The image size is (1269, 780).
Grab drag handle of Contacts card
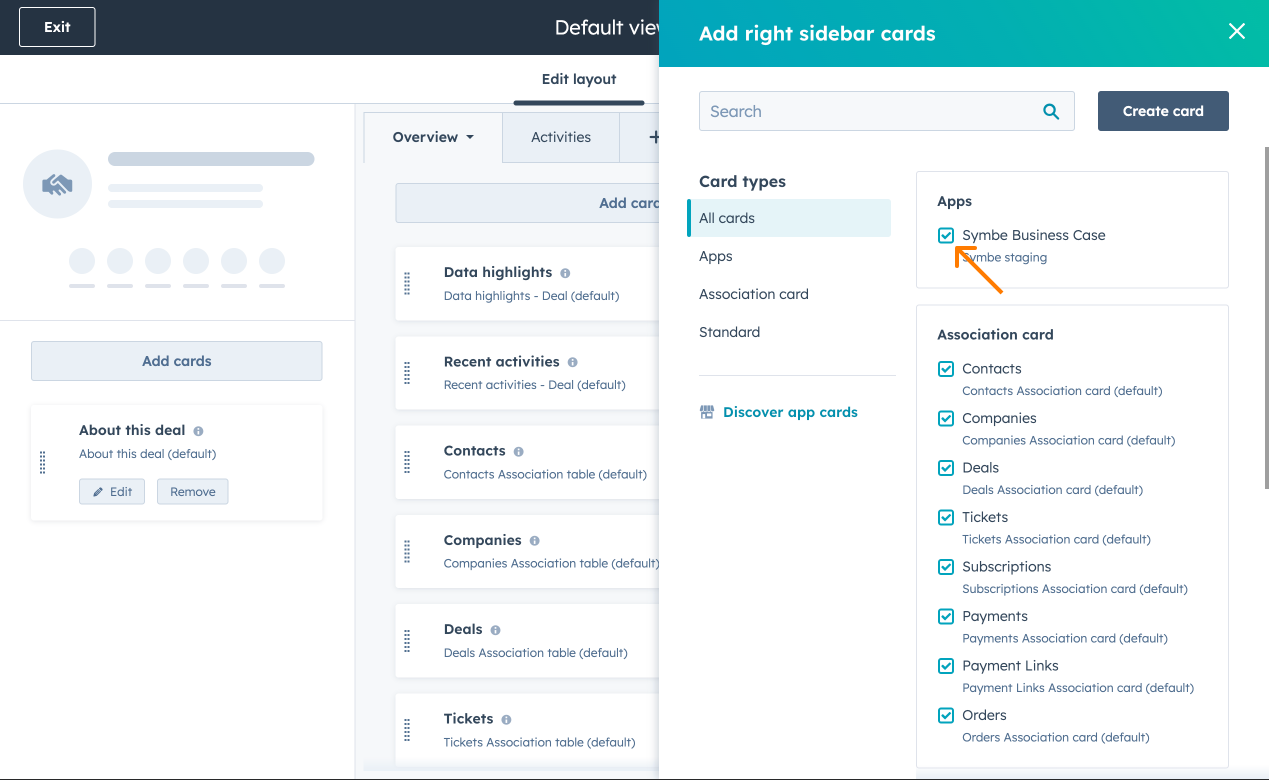(407, 462)
